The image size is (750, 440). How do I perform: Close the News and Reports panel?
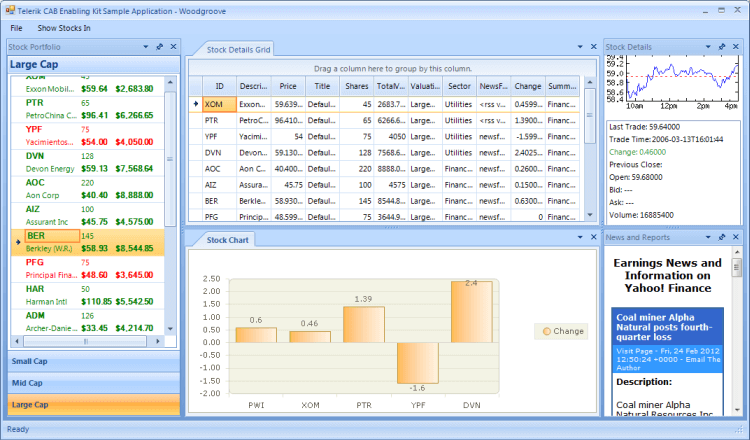pos(736,237)
